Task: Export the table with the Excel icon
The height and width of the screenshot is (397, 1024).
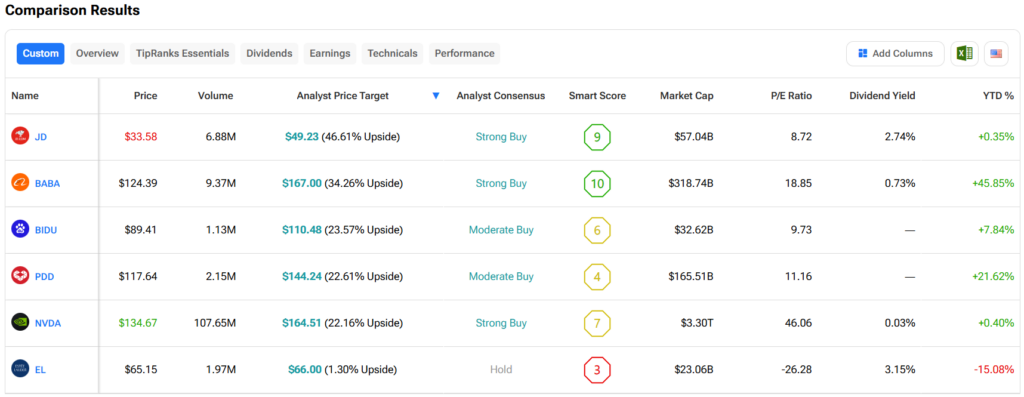Action: point(965,54)
